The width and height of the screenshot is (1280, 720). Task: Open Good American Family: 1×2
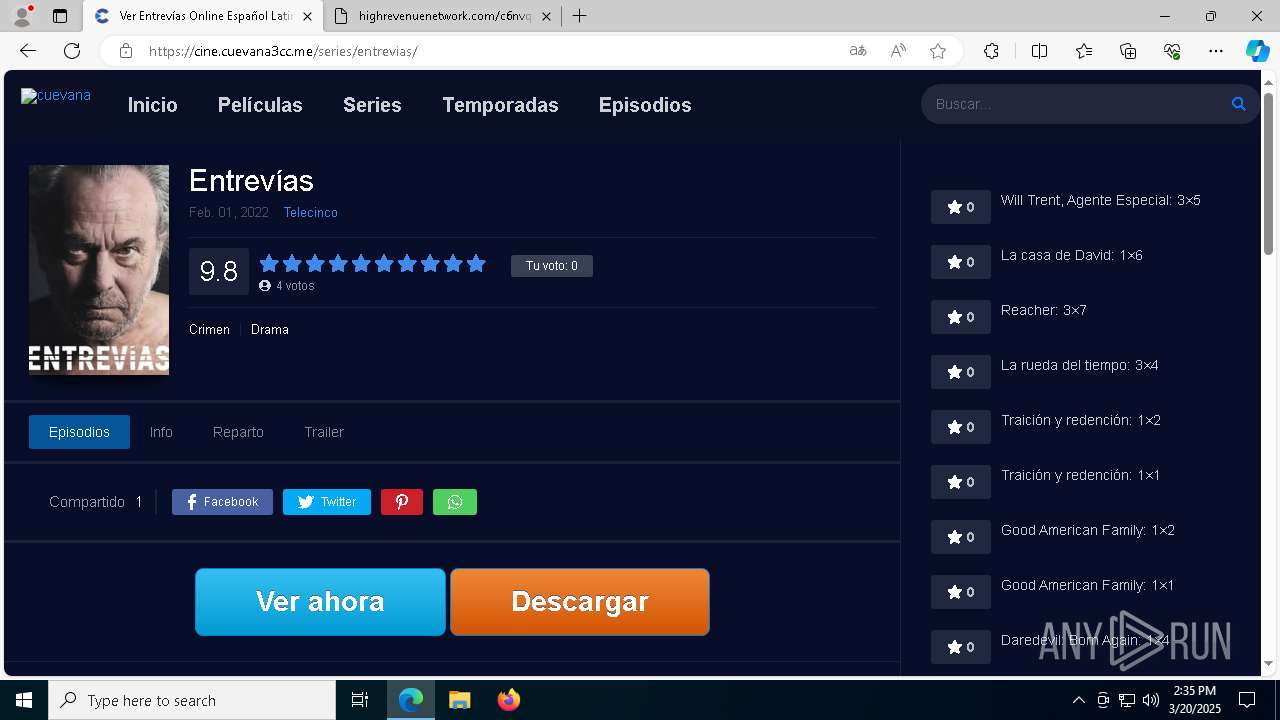pos(1088,530)
